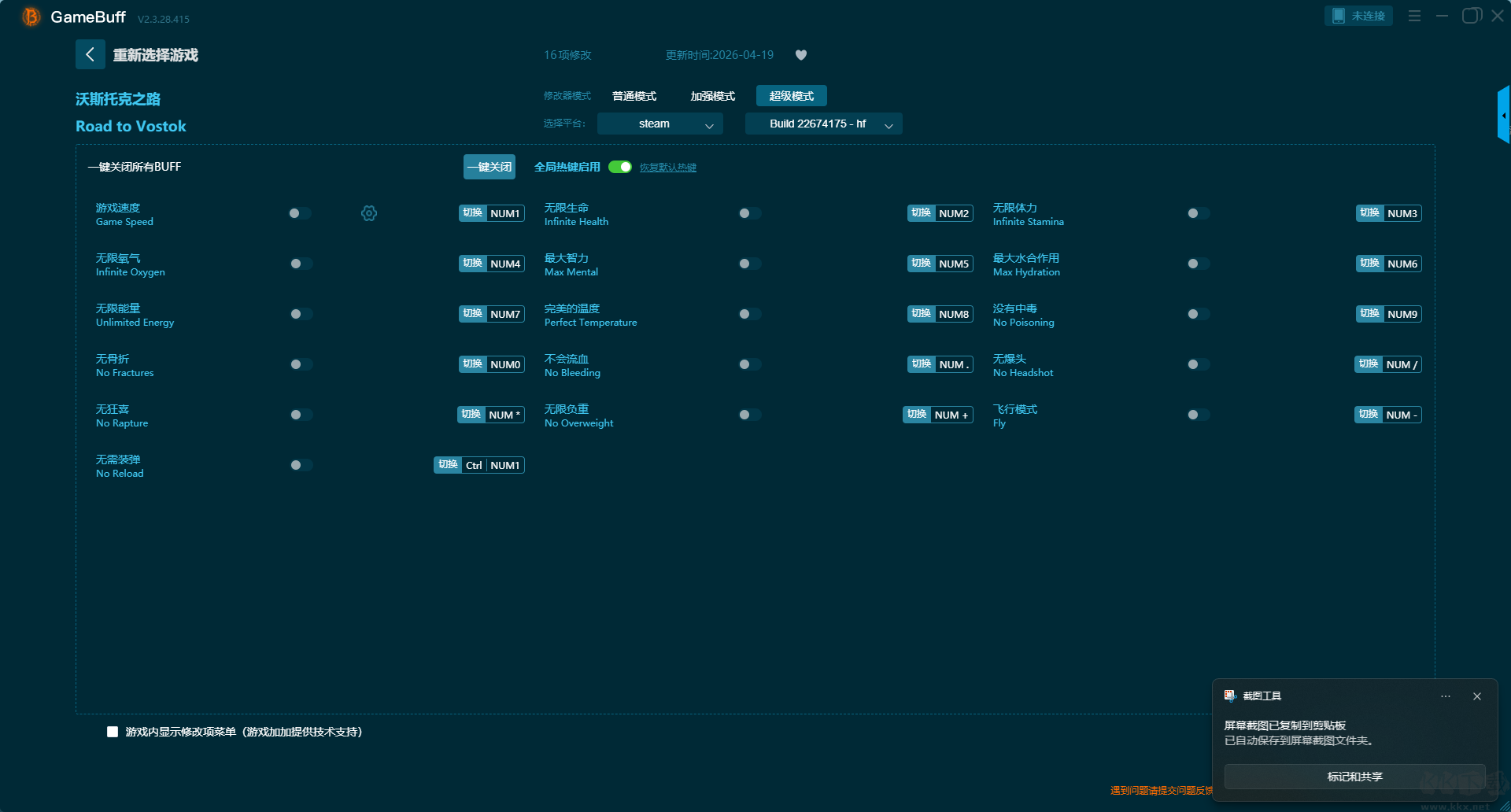Image resolution: width=1511 pixels, height=812 pixels.
Task: Click NUM3 hotkey for Infinite Stamina
Action: (x=1402, y=213)
